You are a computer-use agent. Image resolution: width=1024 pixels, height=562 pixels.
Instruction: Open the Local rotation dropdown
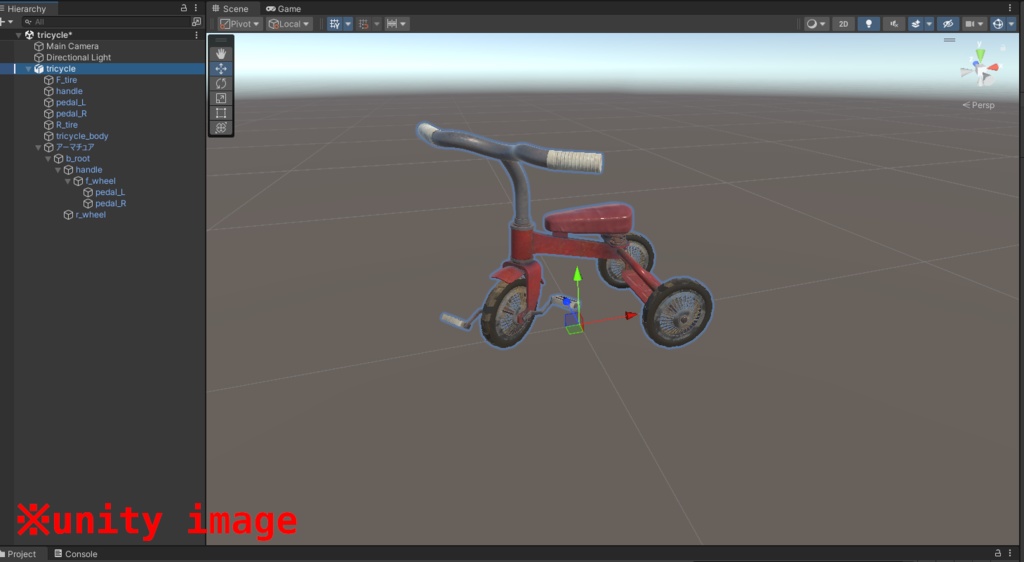[x=289, y=23]
